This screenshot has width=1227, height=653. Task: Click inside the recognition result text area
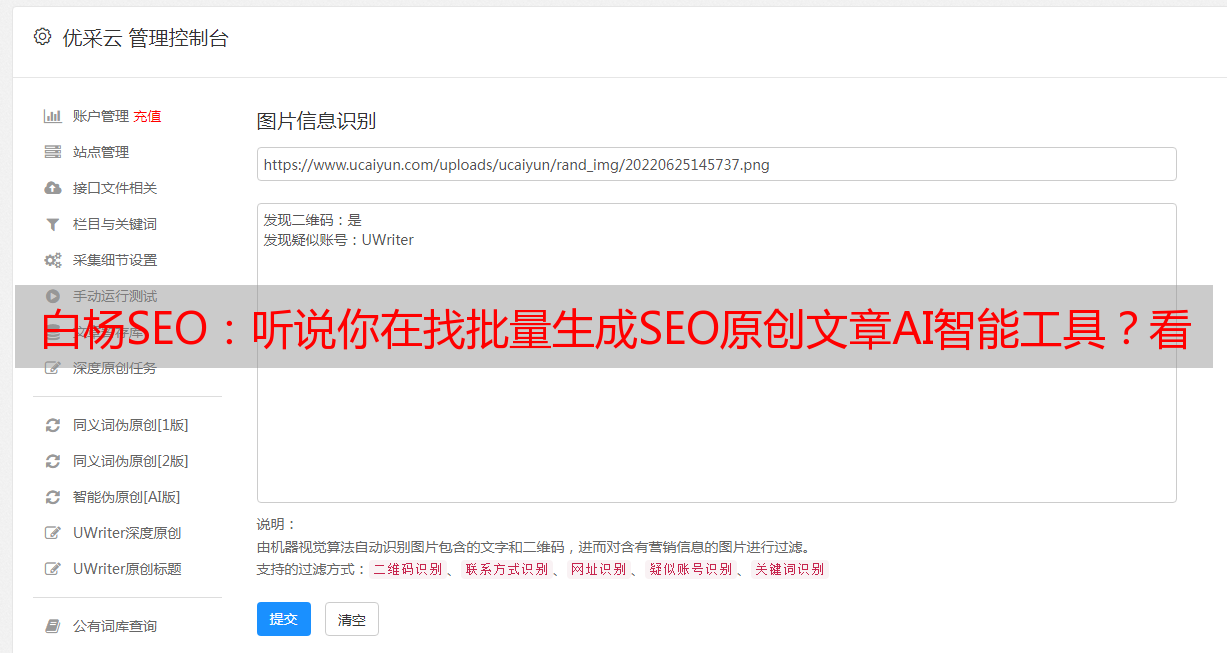pyautogui.click(x=716, y=353)
